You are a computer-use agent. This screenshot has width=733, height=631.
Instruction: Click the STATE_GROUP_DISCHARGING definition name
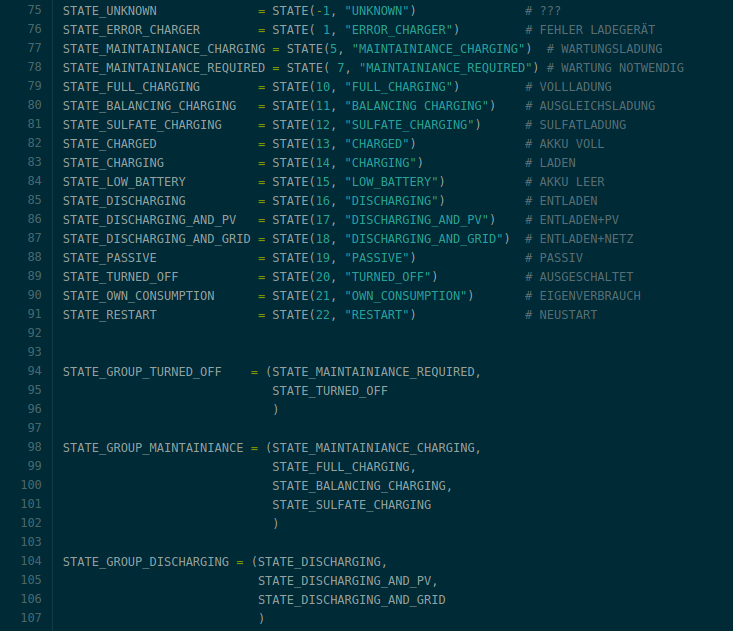tap(146, 562)
